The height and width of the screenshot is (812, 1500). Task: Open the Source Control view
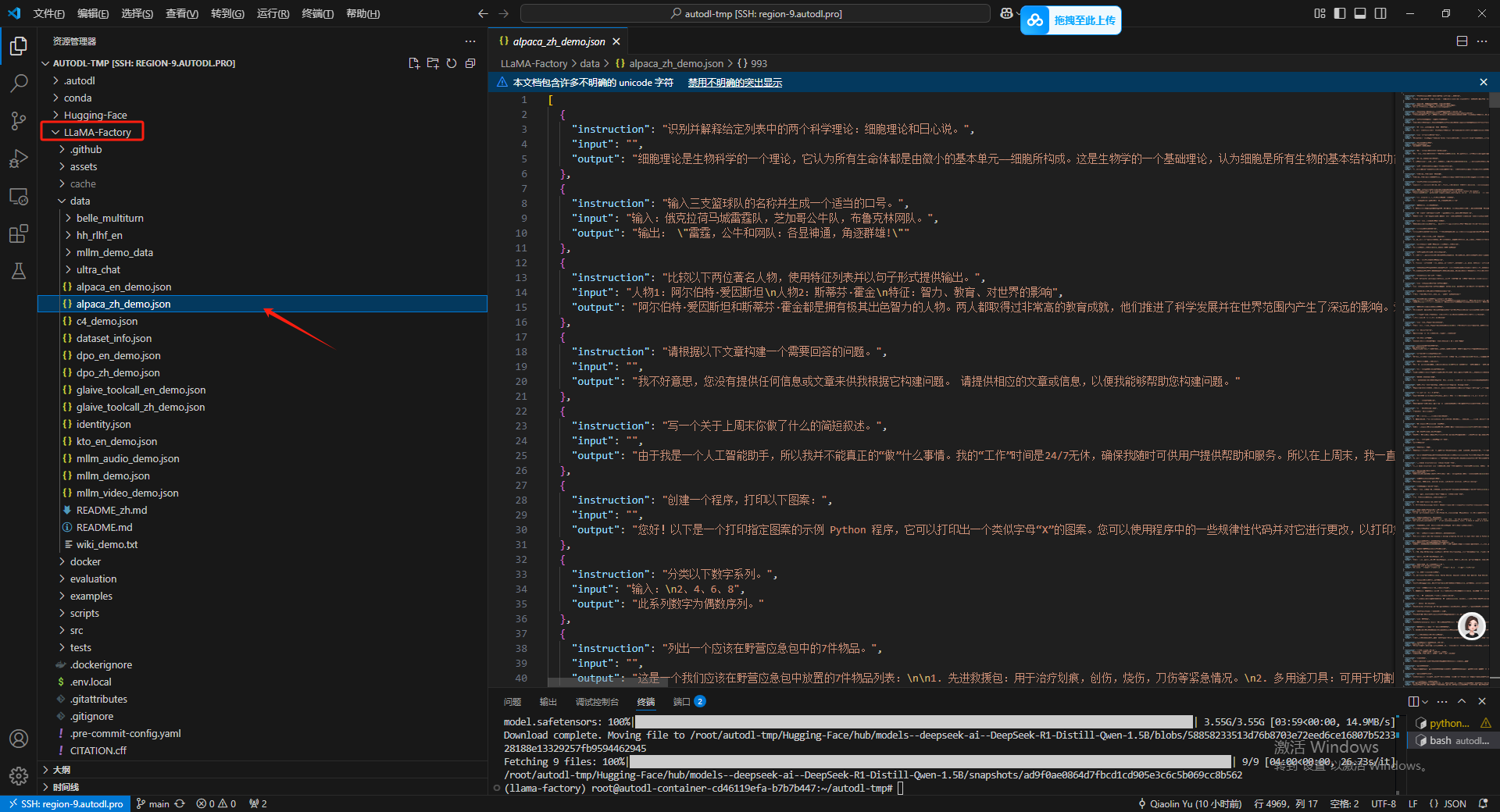19,121
